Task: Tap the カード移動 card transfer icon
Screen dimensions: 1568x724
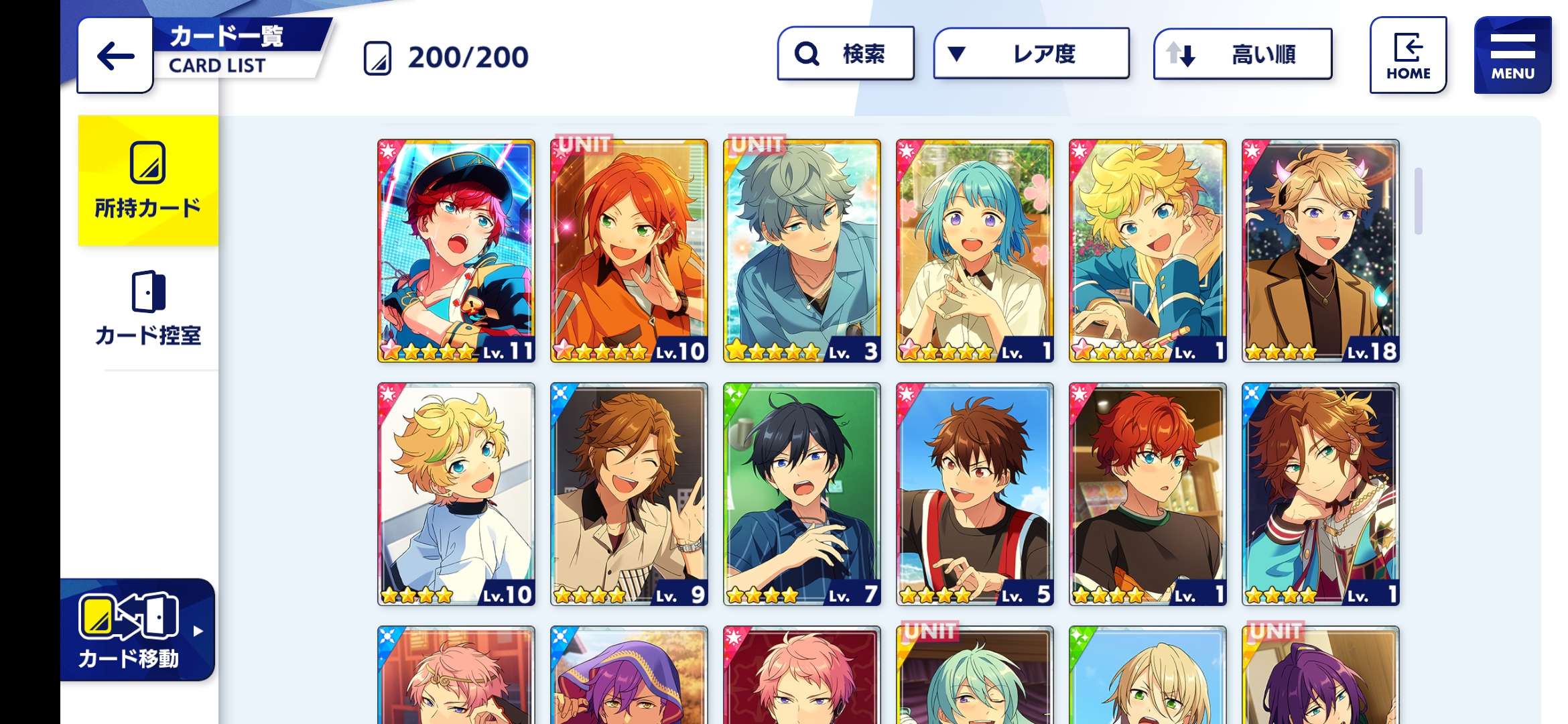Action: pyautogui.click(x=129, y=616)
